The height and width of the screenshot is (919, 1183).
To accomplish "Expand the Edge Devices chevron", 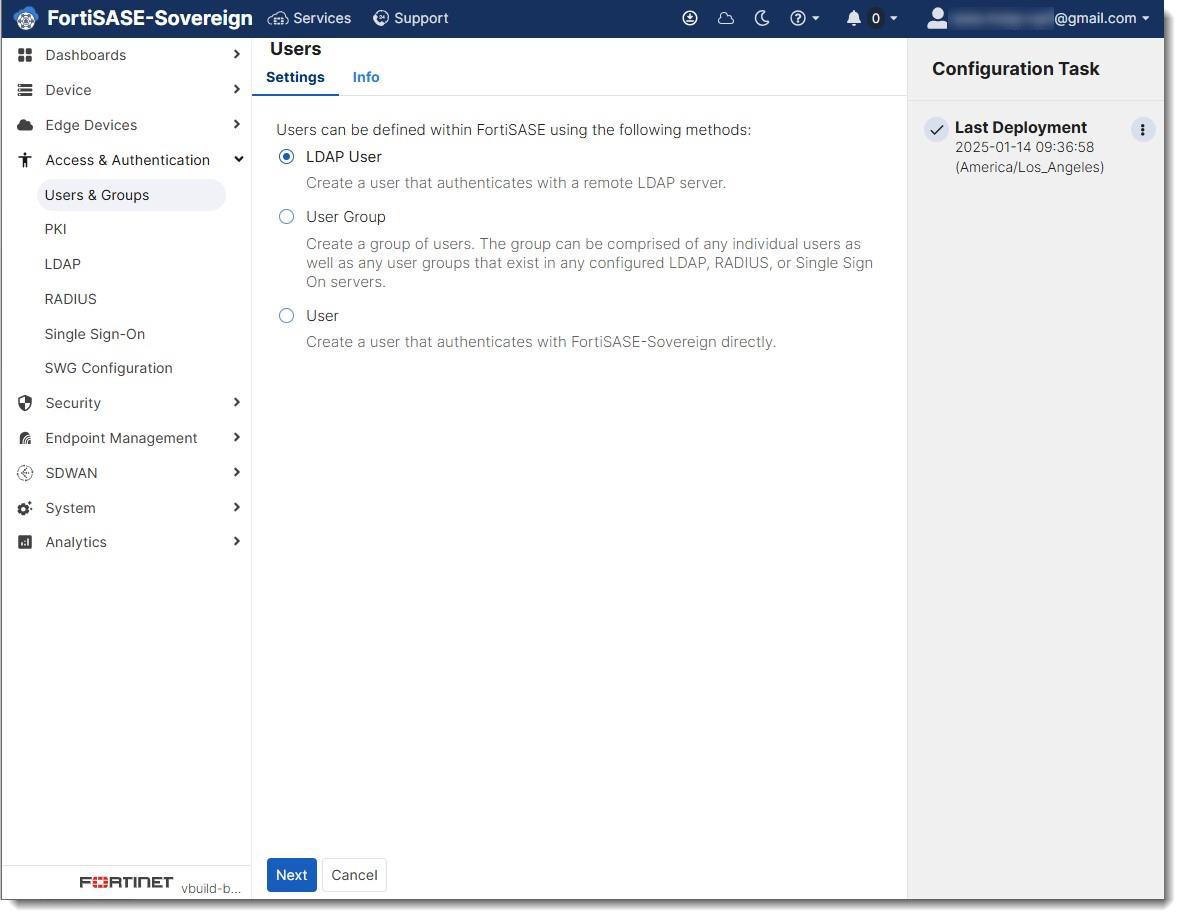I will [237, 124].
